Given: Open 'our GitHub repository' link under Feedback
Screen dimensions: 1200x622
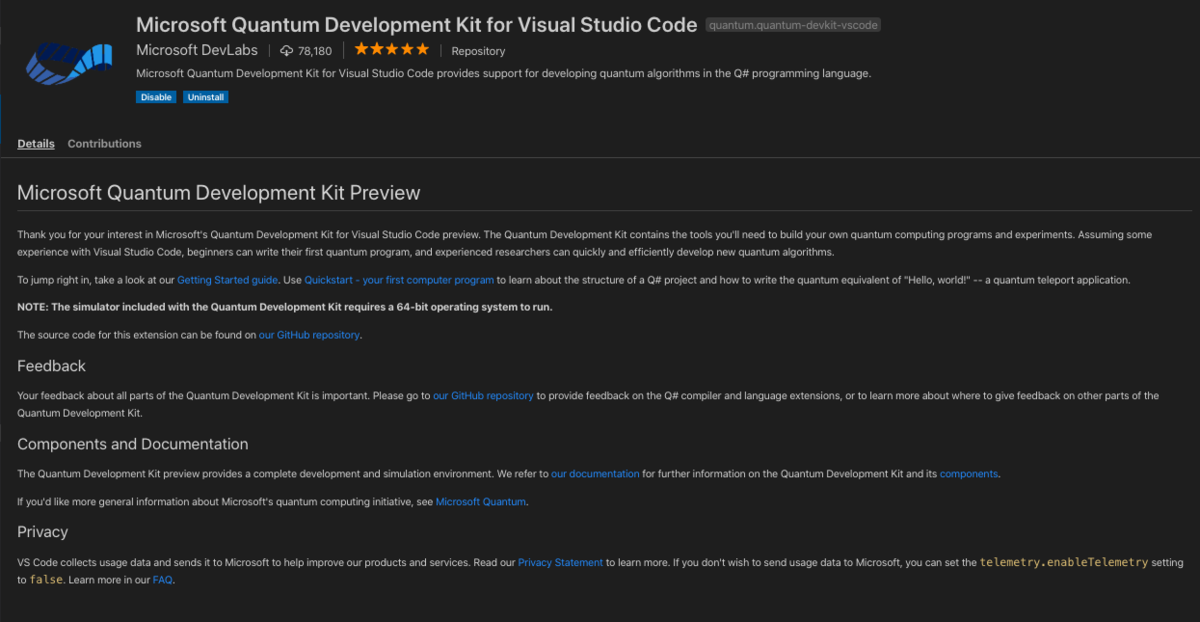Looking at the screenshot, I should point(483,396).
